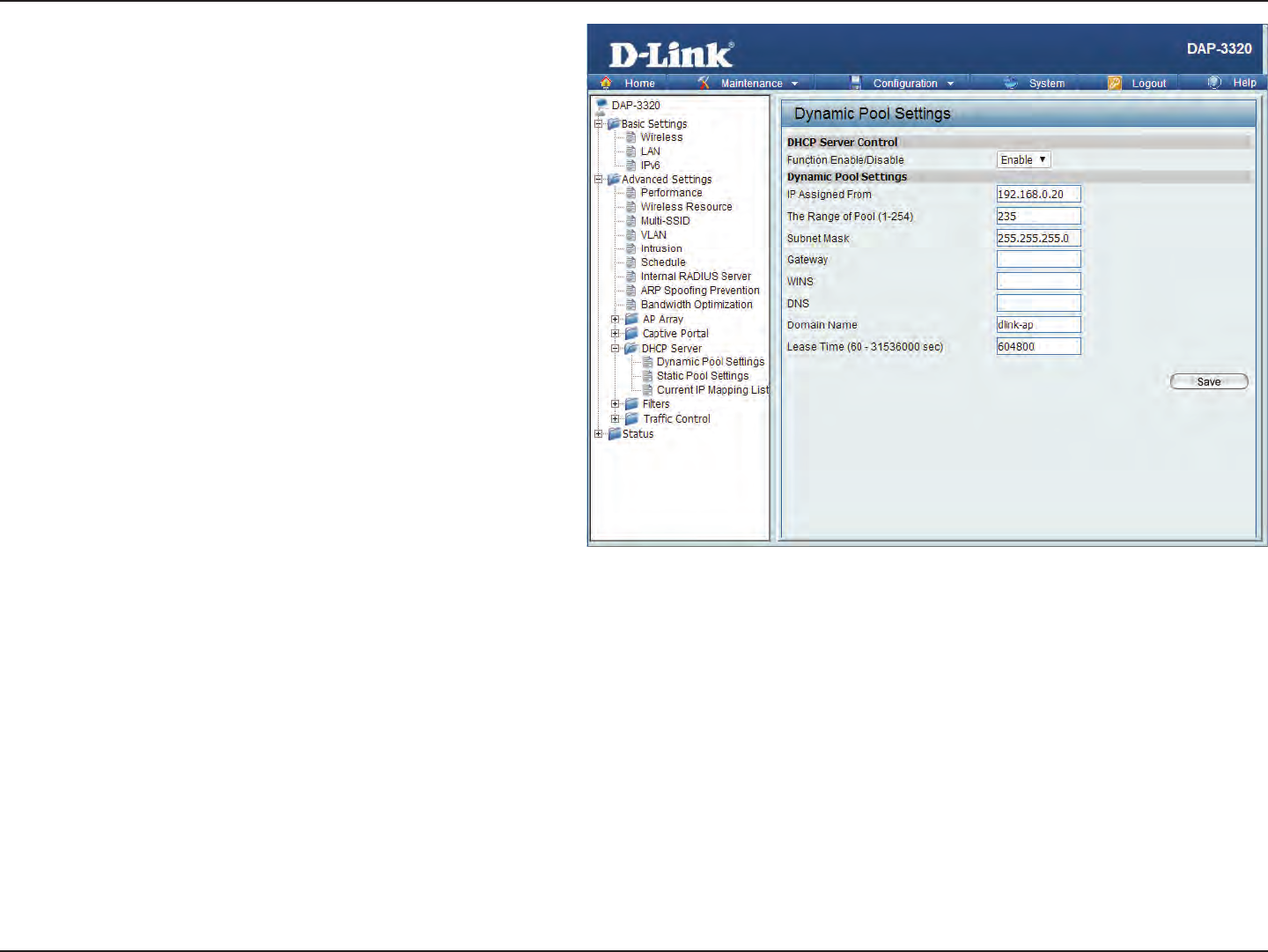
Task: Collapse the DHCP Server tree node
Action: click(x=615, y=348)
